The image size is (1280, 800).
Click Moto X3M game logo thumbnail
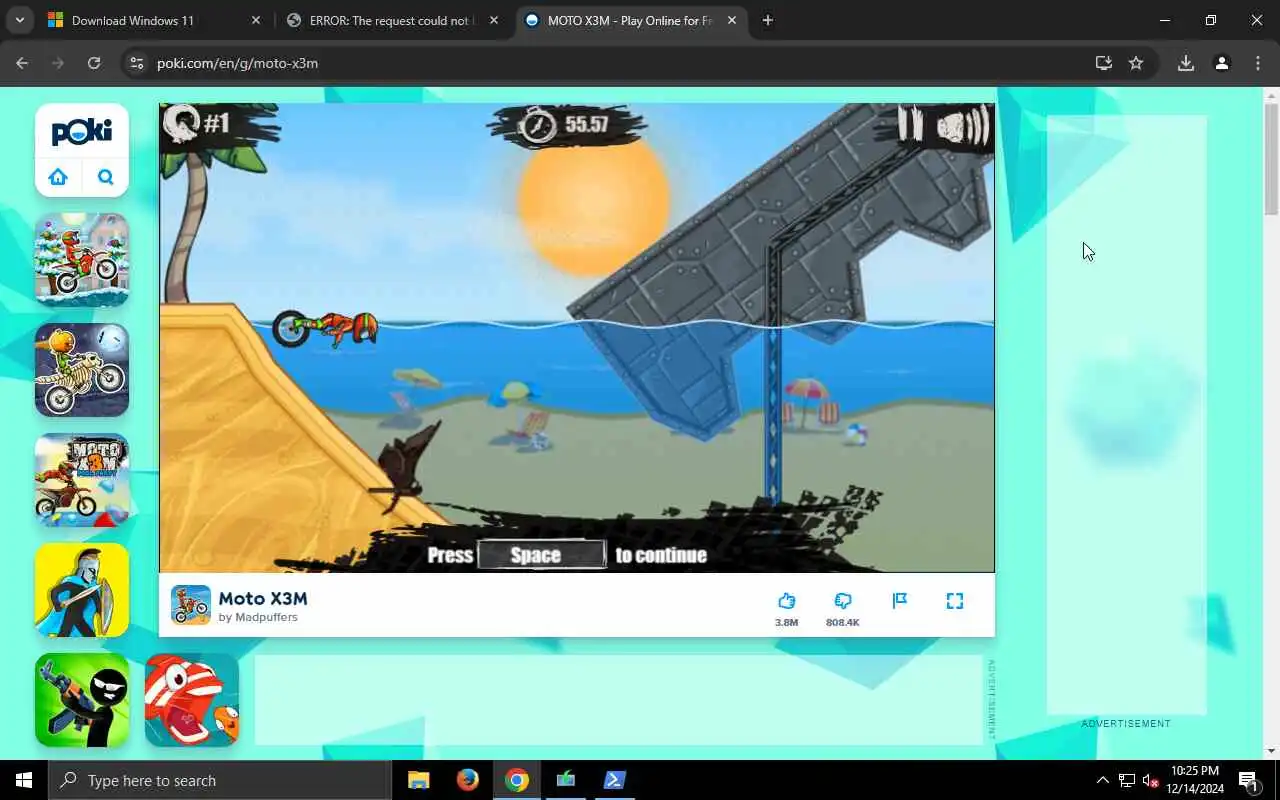(x=190, y=605)
